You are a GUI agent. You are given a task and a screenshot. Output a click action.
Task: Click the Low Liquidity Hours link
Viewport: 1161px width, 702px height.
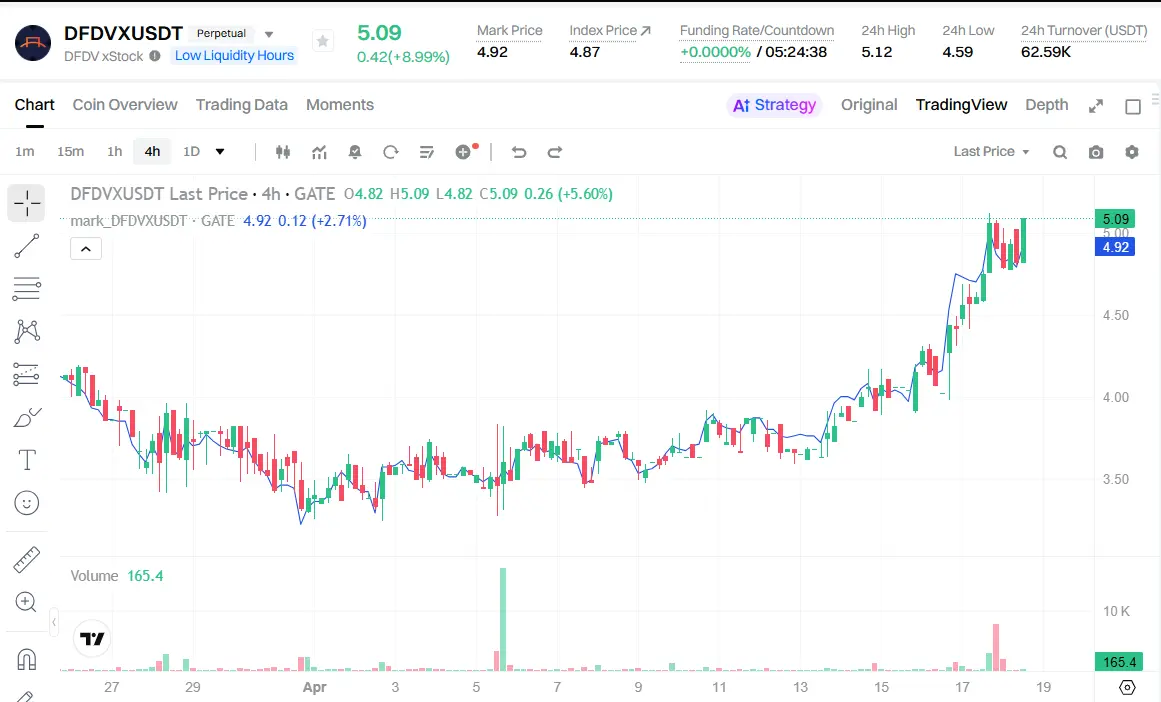pyautogui.click(x=234, y=56)
